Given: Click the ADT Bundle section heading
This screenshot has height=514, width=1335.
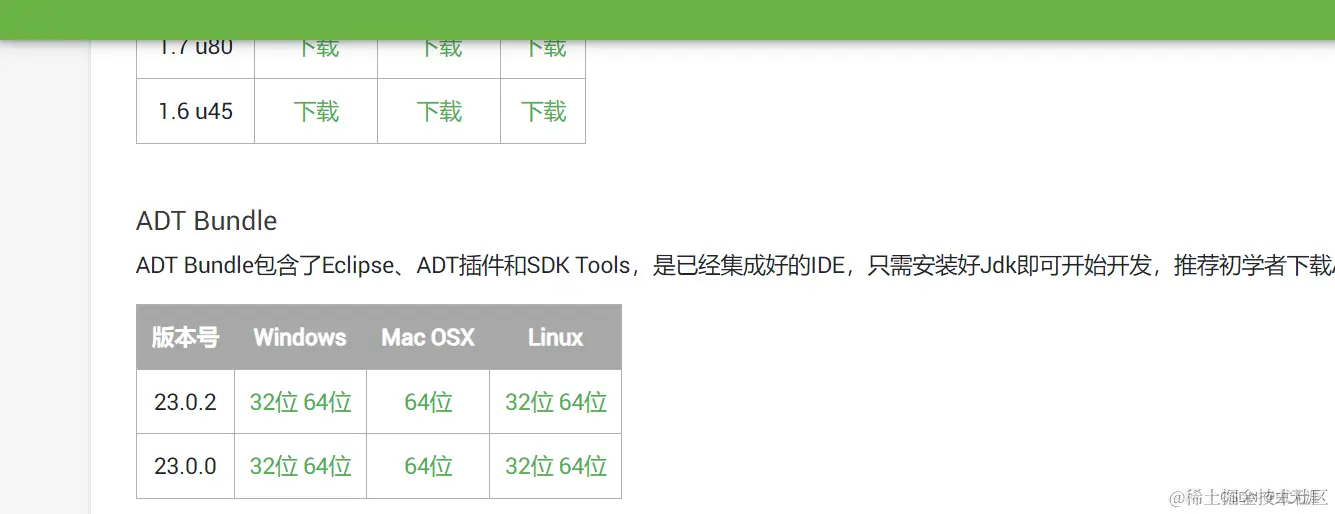Looking at the screenshot, I should click(x=207, y=220).
